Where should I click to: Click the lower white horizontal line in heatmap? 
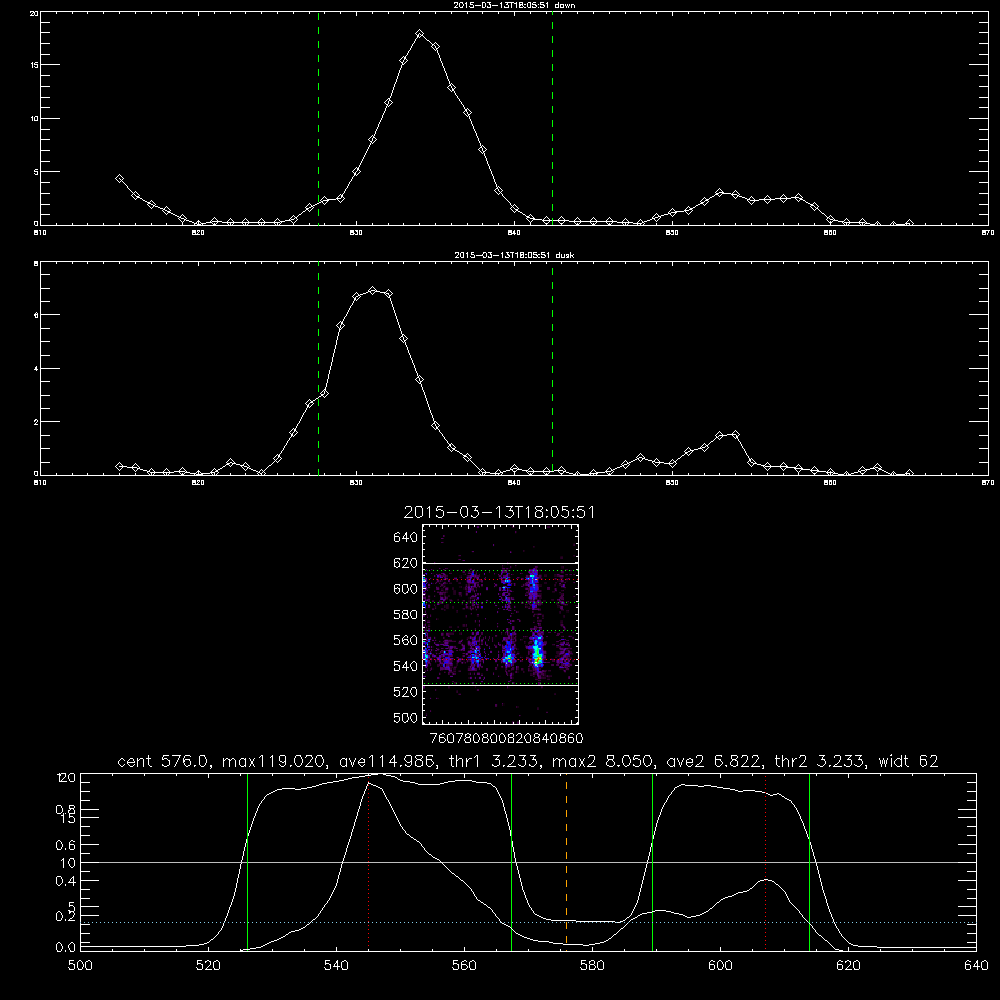(x=501, y=686)
